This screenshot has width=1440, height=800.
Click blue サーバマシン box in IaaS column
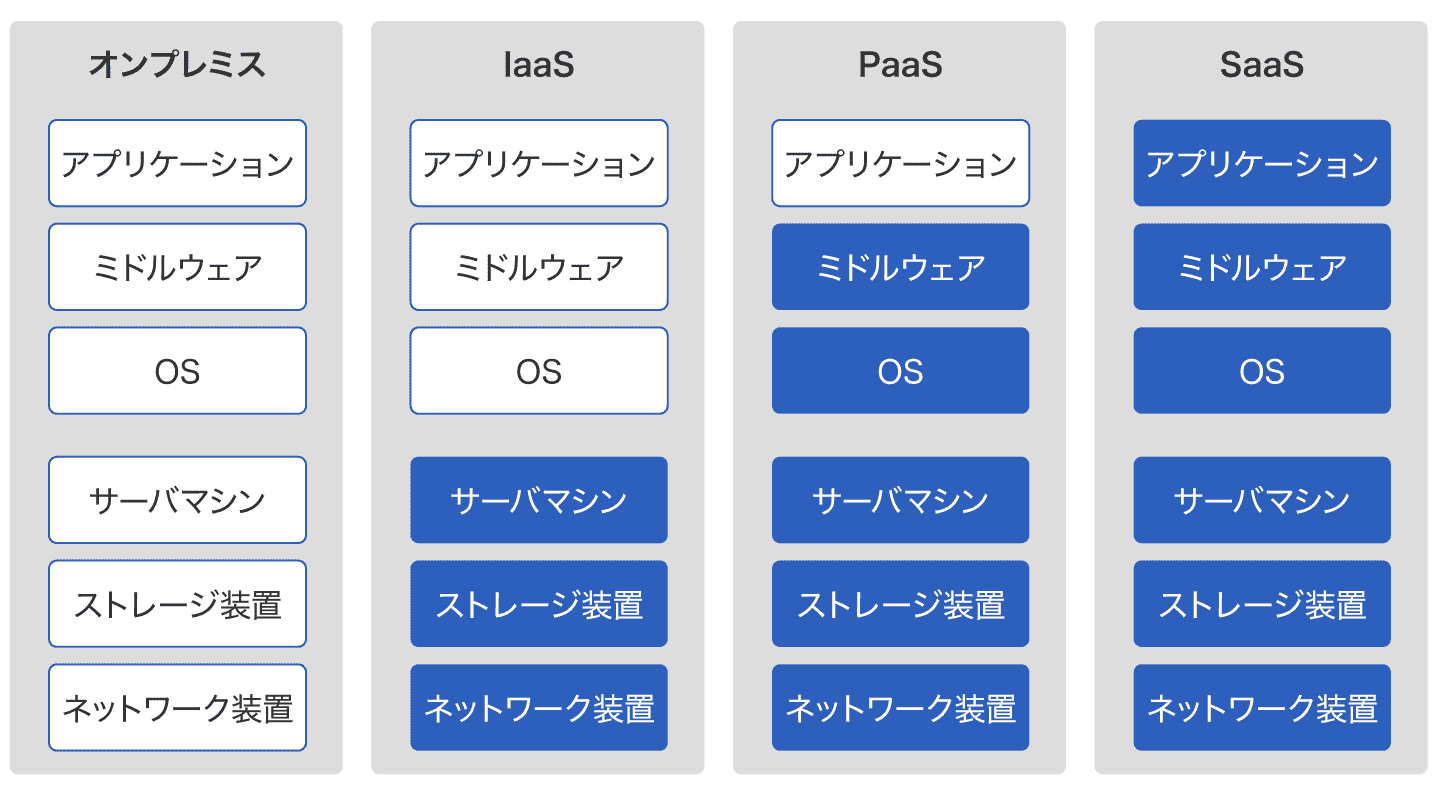click(x=538, y=500)
